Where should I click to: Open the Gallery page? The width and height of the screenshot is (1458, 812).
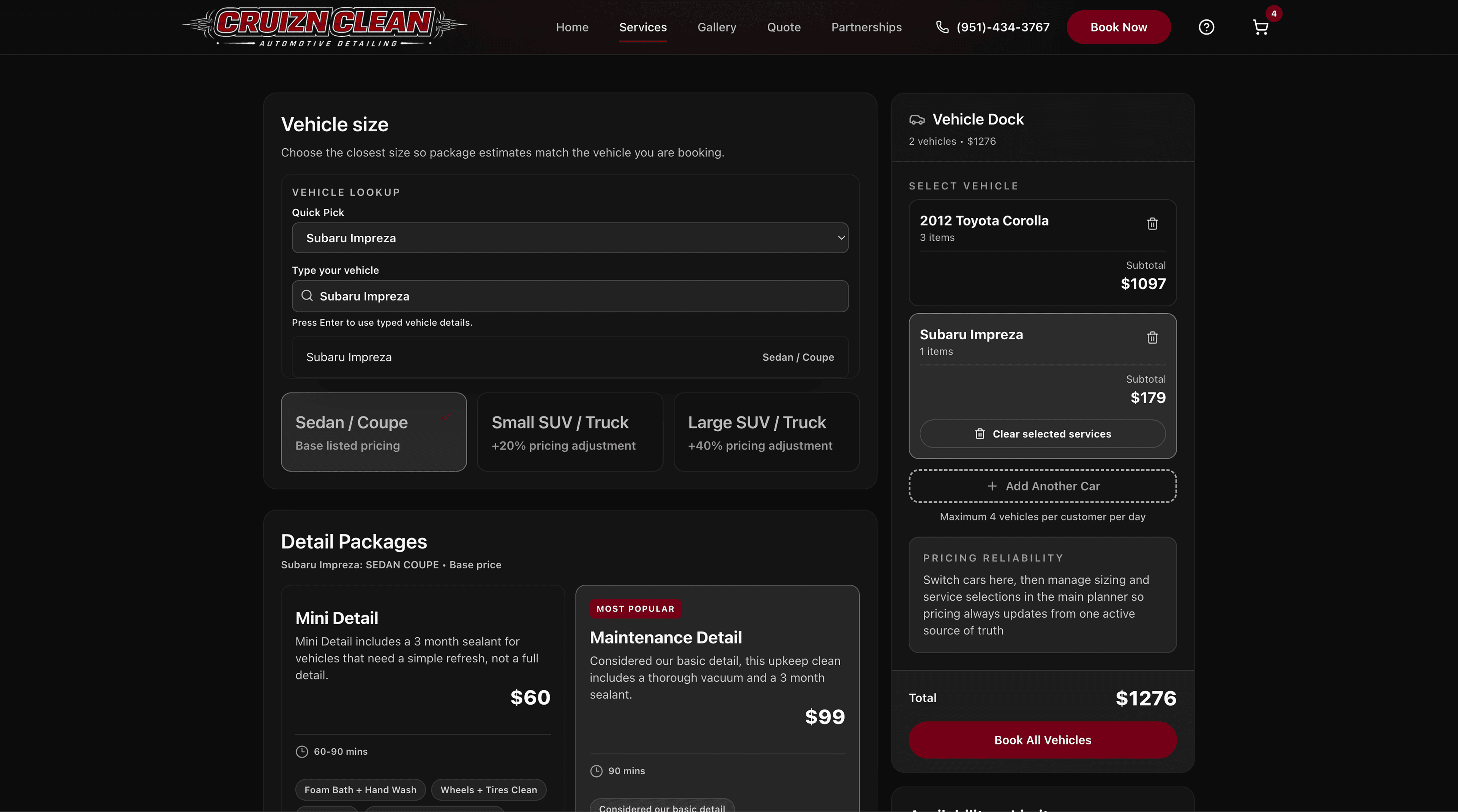716,27
